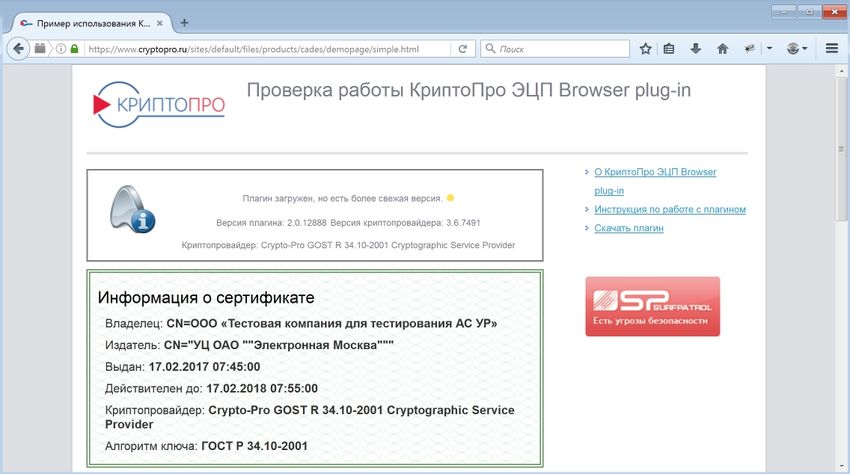This screenshot has height=474, width=850.
Task: Open the downloads arrow icon
Action: (x=696, y=49)
